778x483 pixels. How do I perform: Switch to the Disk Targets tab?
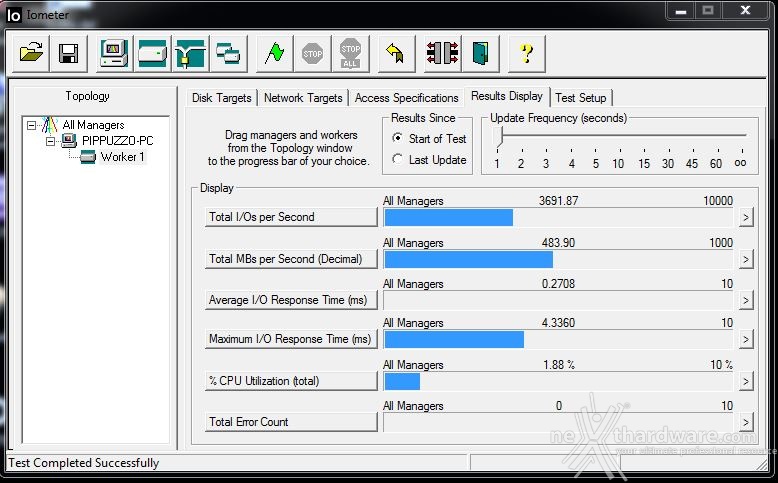click(221, 98)
